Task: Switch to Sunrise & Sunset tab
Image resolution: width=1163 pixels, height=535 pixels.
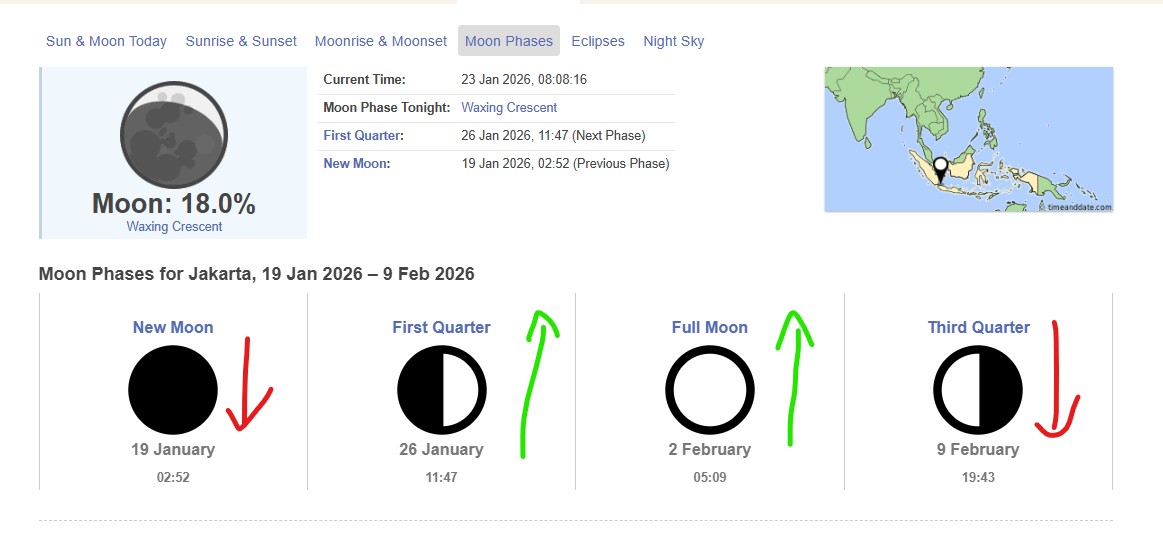Action: [x=240, y=41]
